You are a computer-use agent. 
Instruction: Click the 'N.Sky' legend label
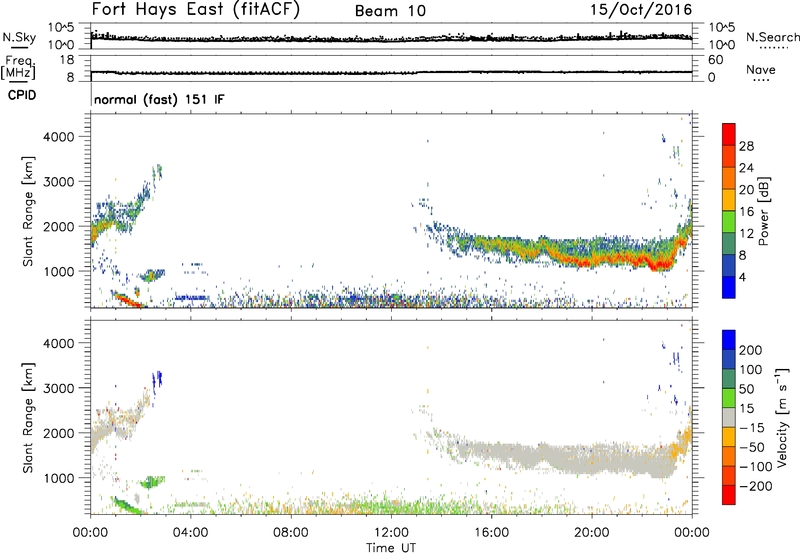pyautogui.click(x=19, y=37)
